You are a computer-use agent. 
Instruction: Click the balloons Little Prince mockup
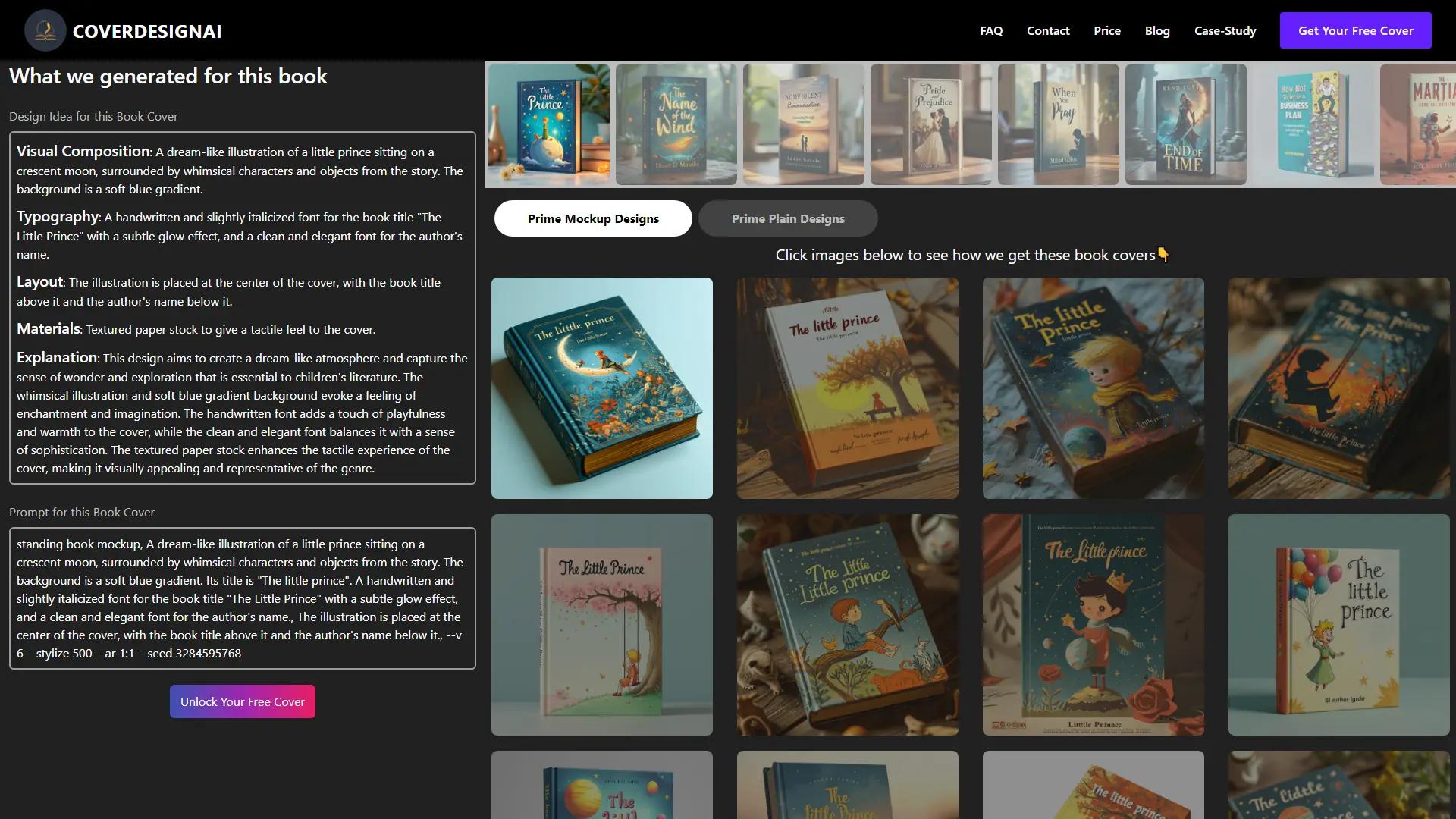click(x=1338, y=624)
